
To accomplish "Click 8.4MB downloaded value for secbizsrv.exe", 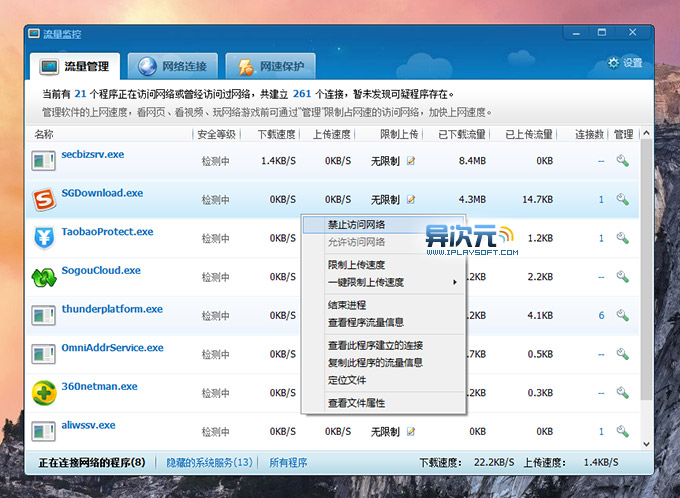I will click(x=472, y=161).
